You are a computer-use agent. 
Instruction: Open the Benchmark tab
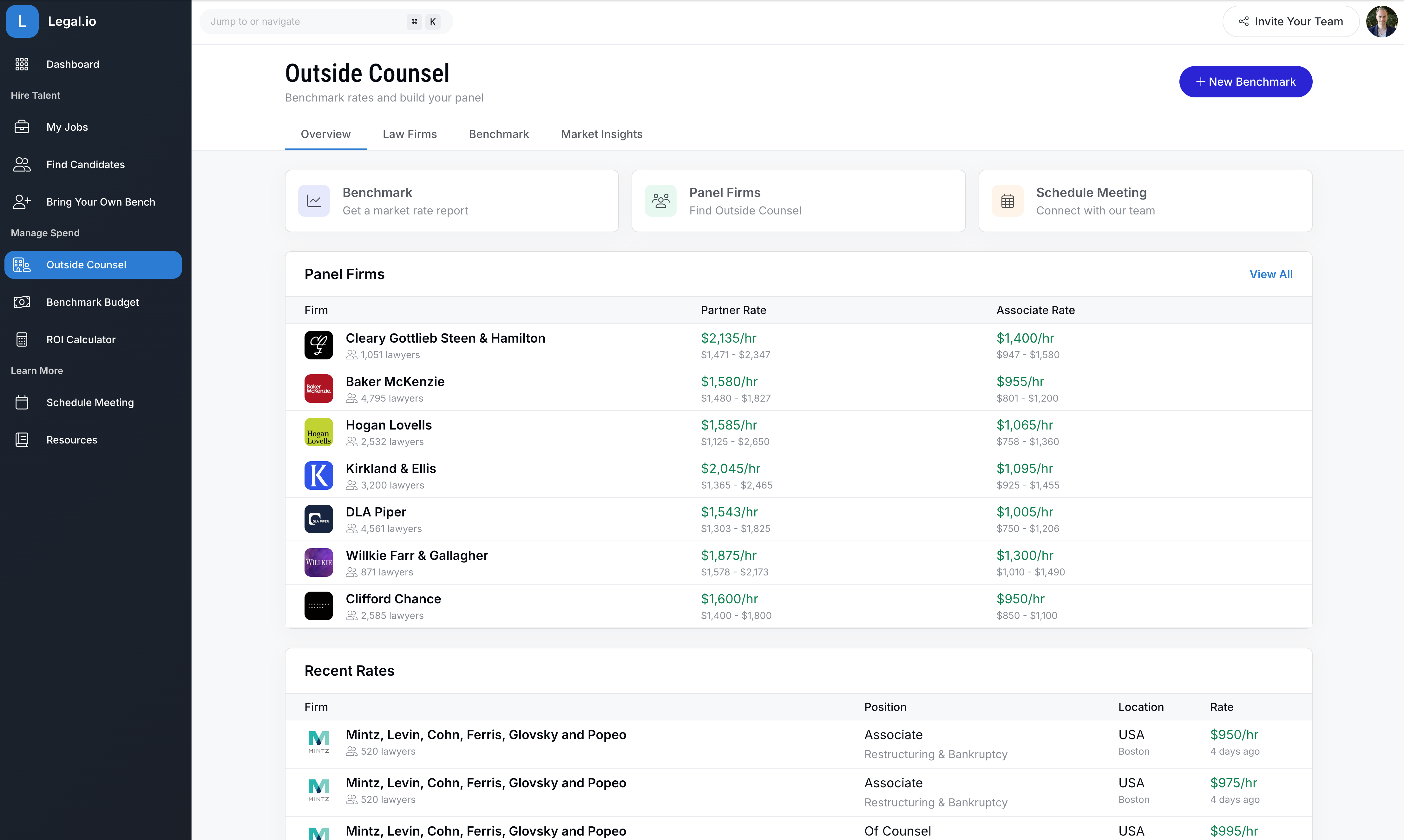point(499,134)
